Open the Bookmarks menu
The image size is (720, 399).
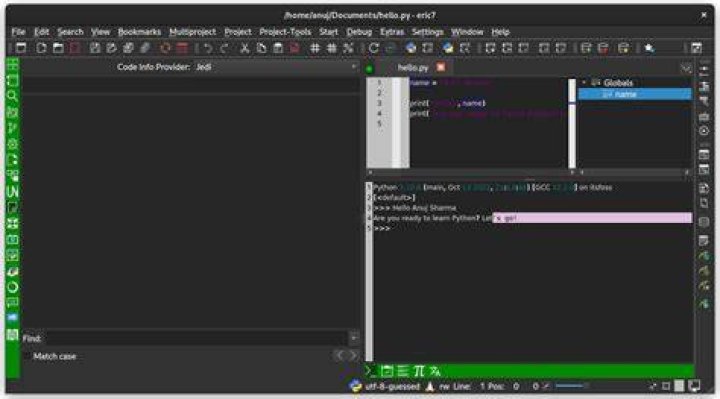coord(139,32)
